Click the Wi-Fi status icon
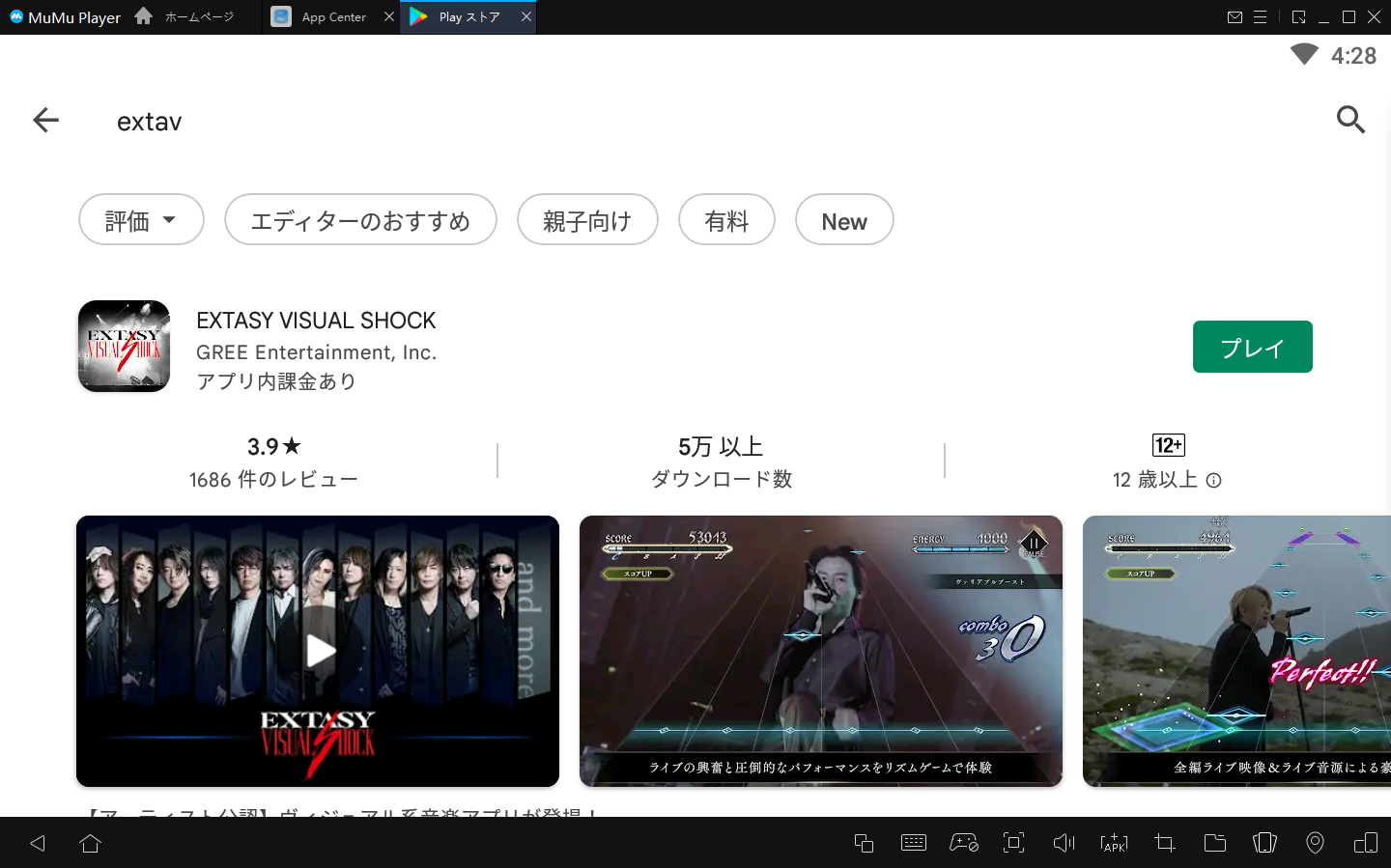This screenshot has height=868, width=1391. (1304, 55)
